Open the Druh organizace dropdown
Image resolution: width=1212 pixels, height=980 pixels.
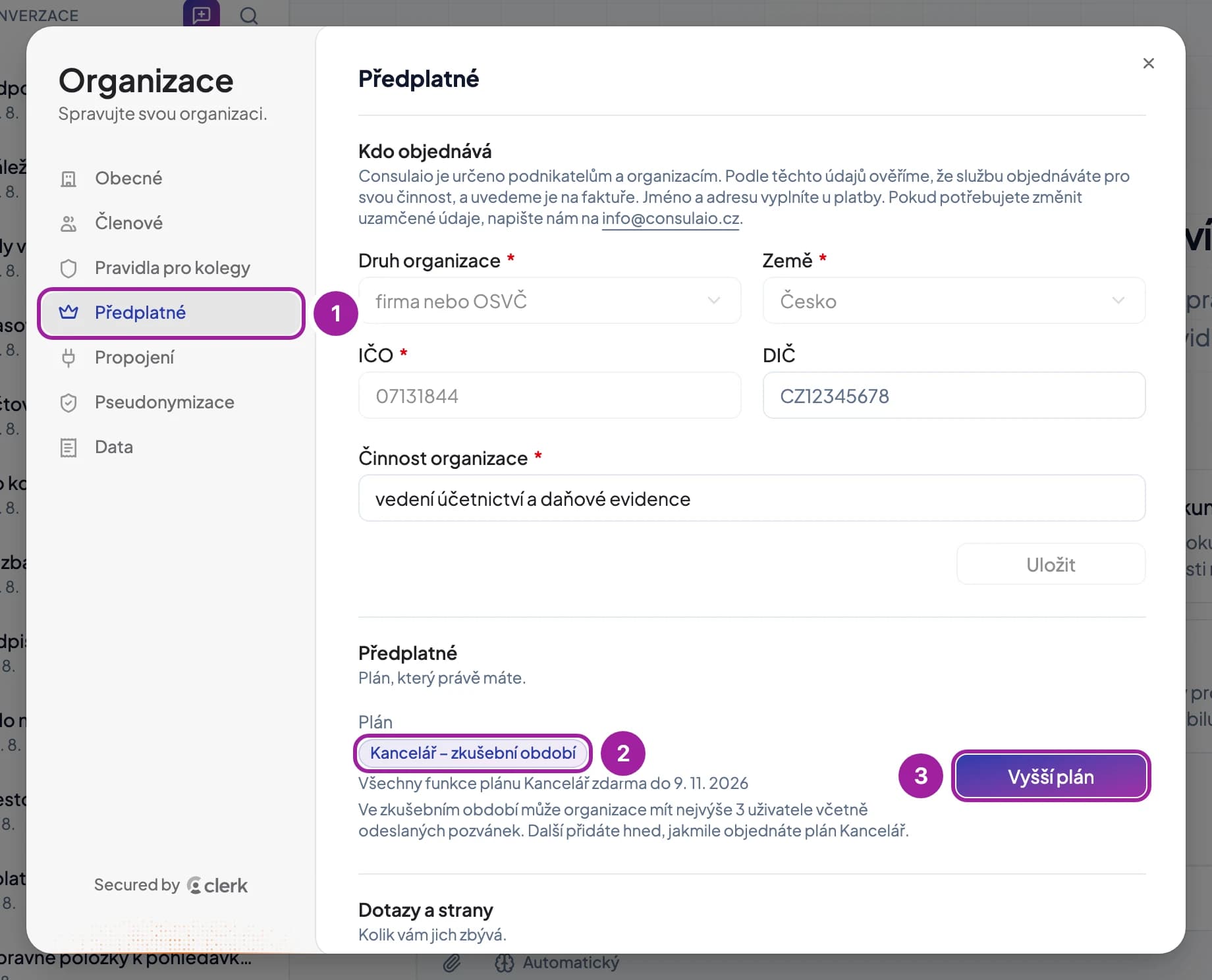pos(550,301)
